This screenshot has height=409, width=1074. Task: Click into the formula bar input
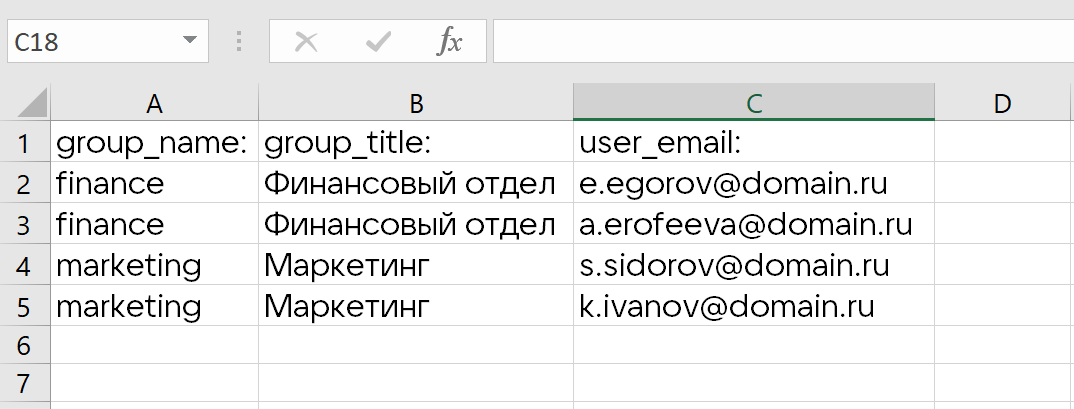point(780,42)
